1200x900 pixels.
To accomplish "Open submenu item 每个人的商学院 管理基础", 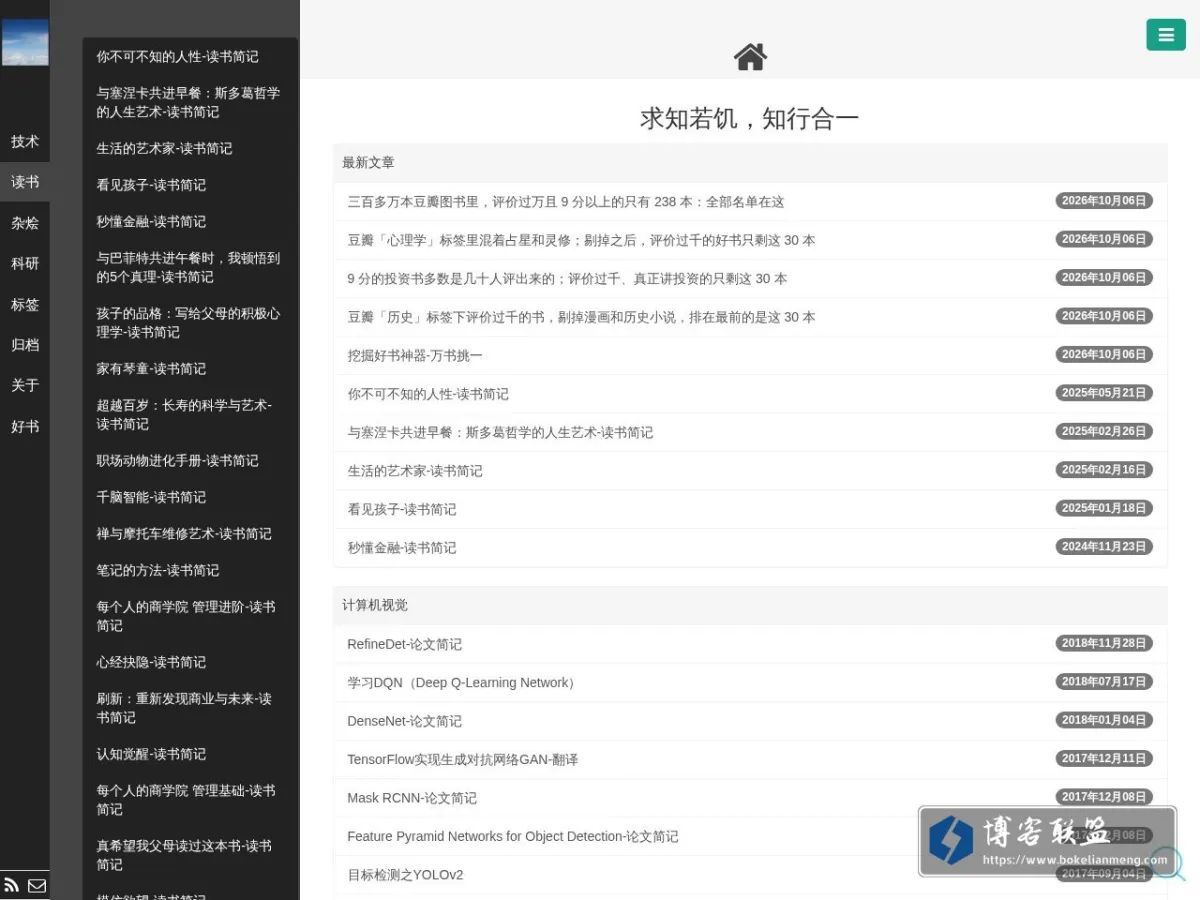I will (190, 800).
